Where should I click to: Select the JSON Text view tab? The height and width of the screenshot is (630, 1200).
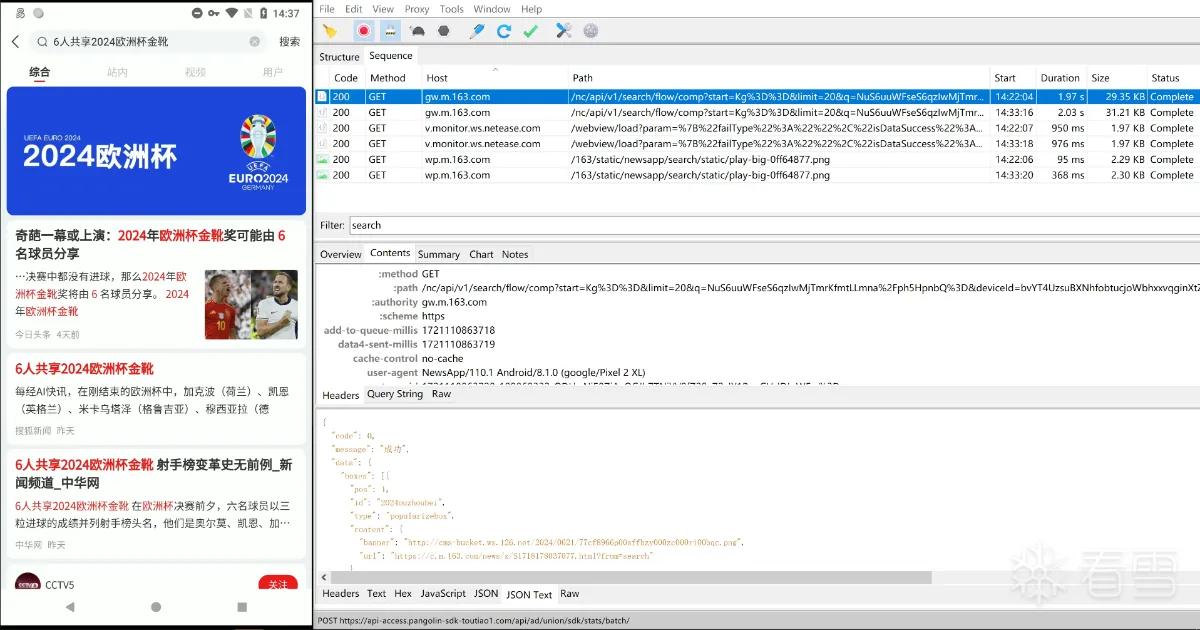[529, 594]
